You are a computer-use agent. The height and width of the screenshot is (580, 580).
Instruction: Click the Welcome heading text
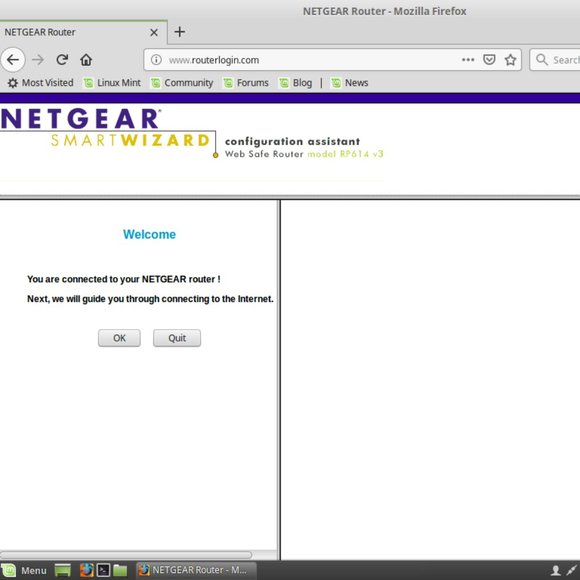point(149,234)
